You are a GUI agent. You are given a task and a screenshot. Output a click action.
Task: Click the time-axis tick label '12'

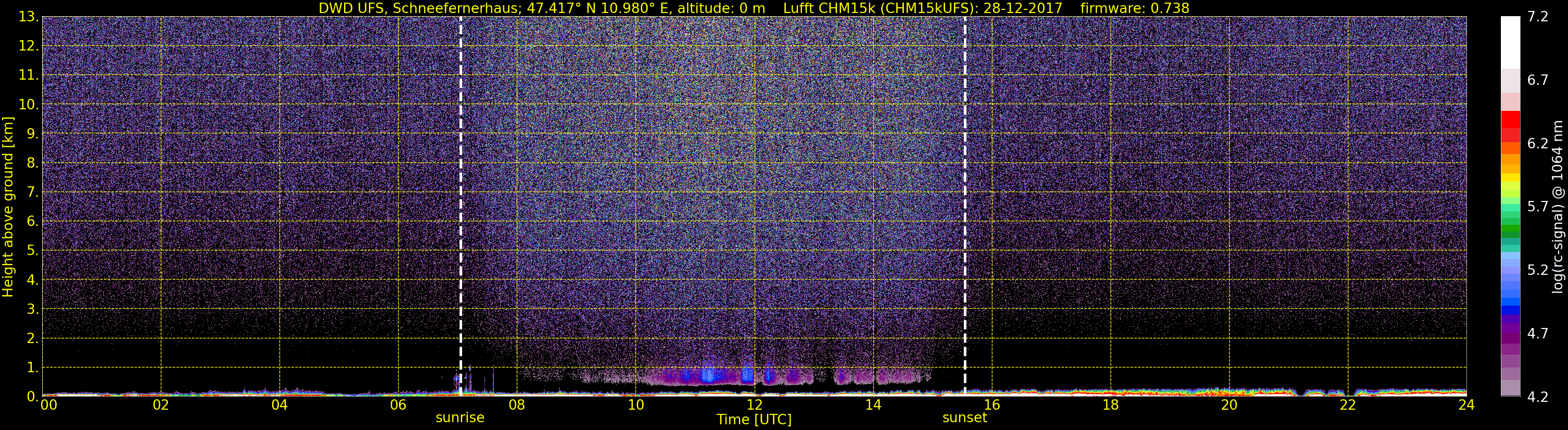[754, 405]
